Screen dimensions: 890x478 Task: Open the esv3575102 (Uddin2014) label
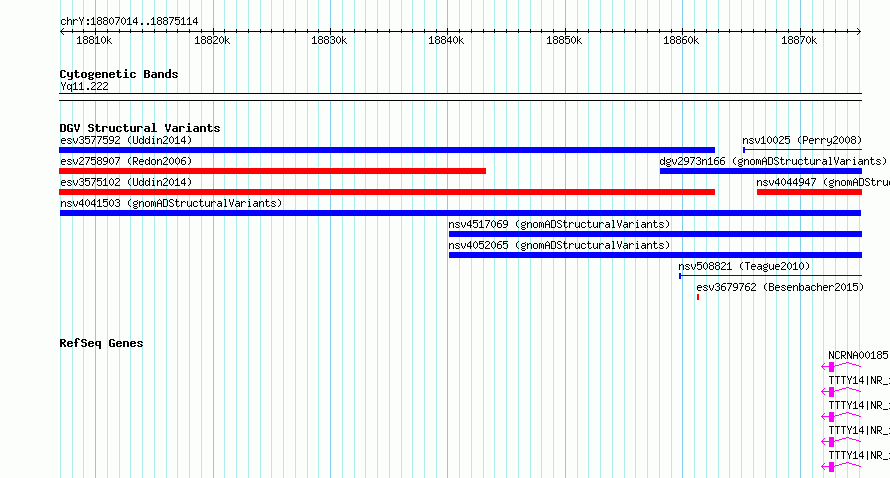(126, 182)
